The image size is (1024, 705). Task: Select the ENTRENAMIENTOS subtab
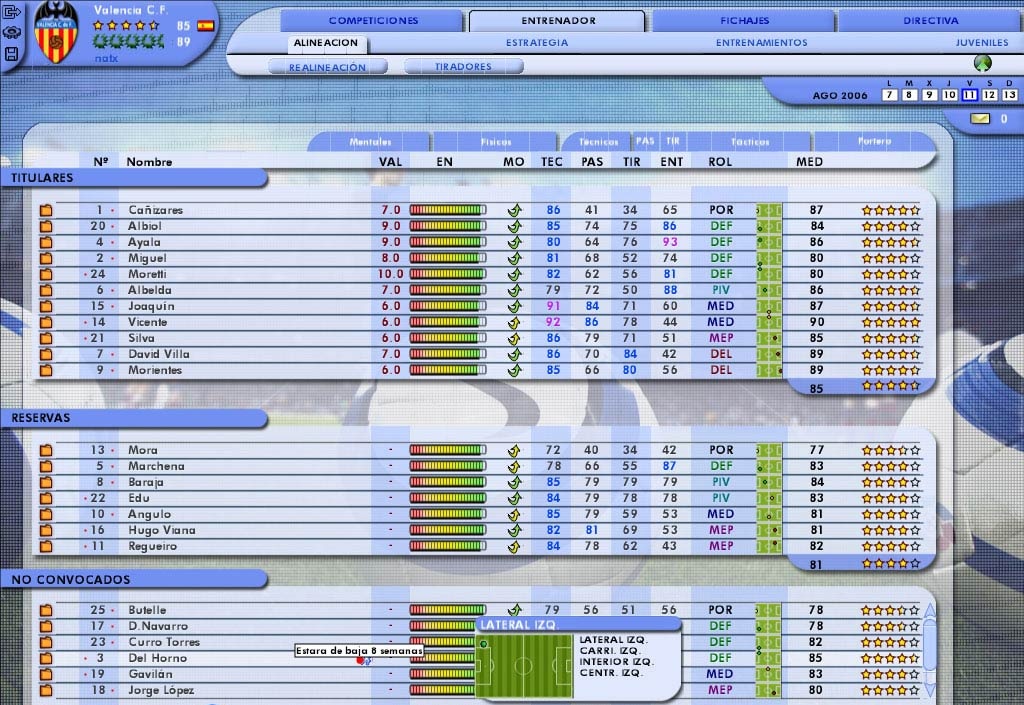tap(761, 43)
